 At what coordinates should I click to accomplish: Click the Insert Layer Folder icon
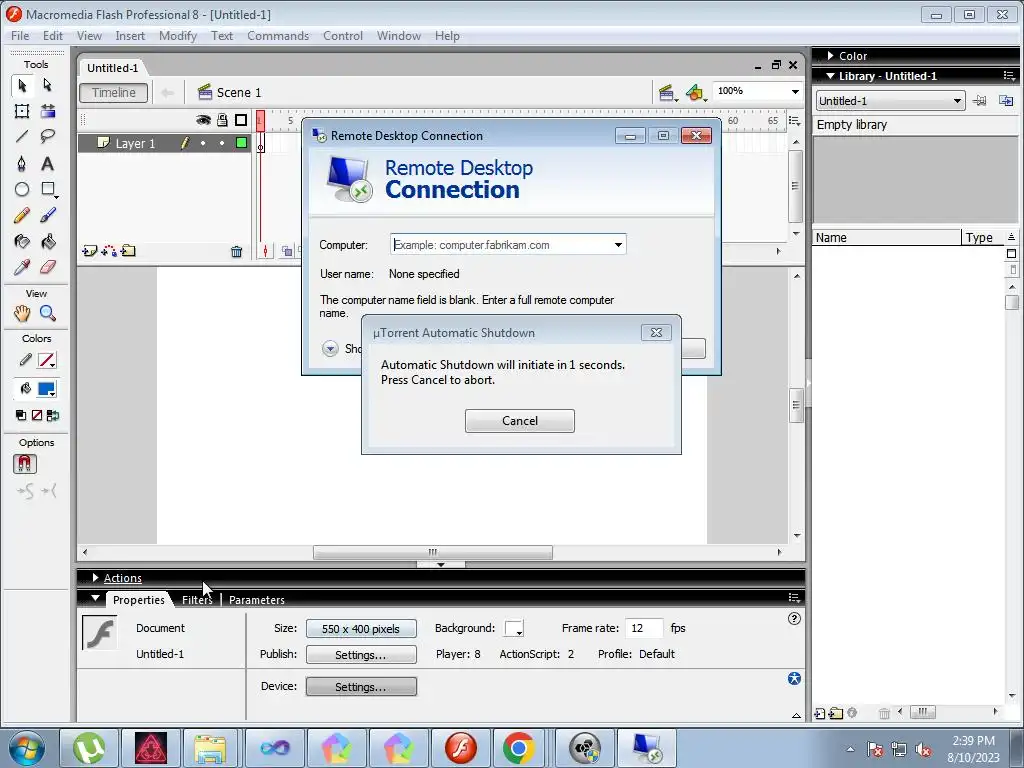pos(129,251)
